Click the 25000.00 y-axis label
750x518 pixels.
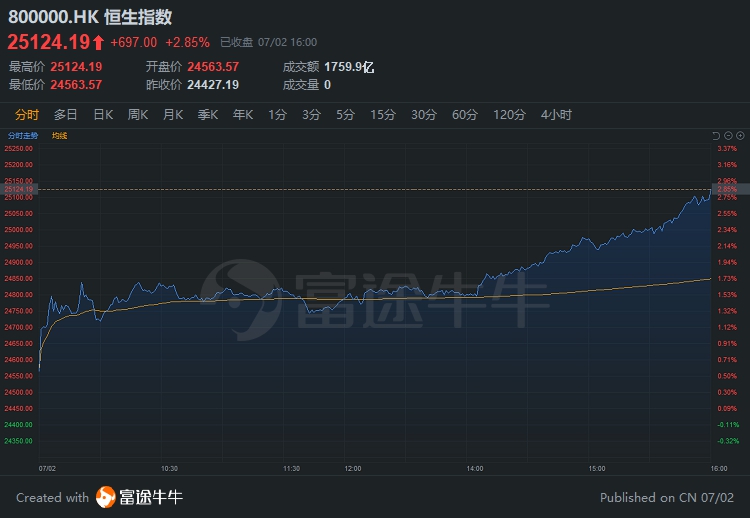(19, 230)
